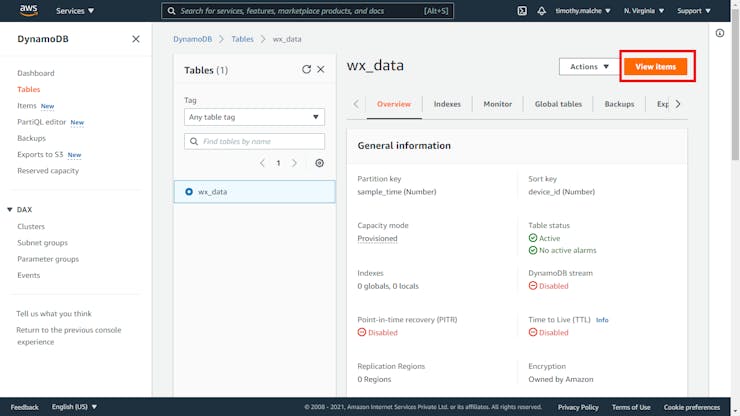740x416 pixels.
Task: Click the Find tables by name field
Action: [x=254, y=142]
